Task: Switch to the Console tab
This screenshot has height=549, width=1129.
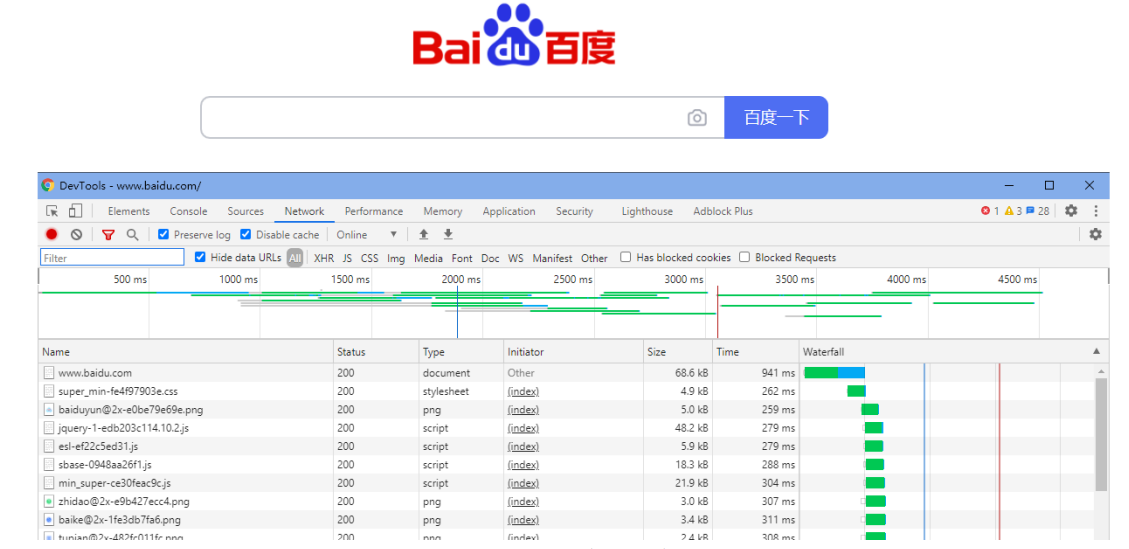Action: click(188, 211)
